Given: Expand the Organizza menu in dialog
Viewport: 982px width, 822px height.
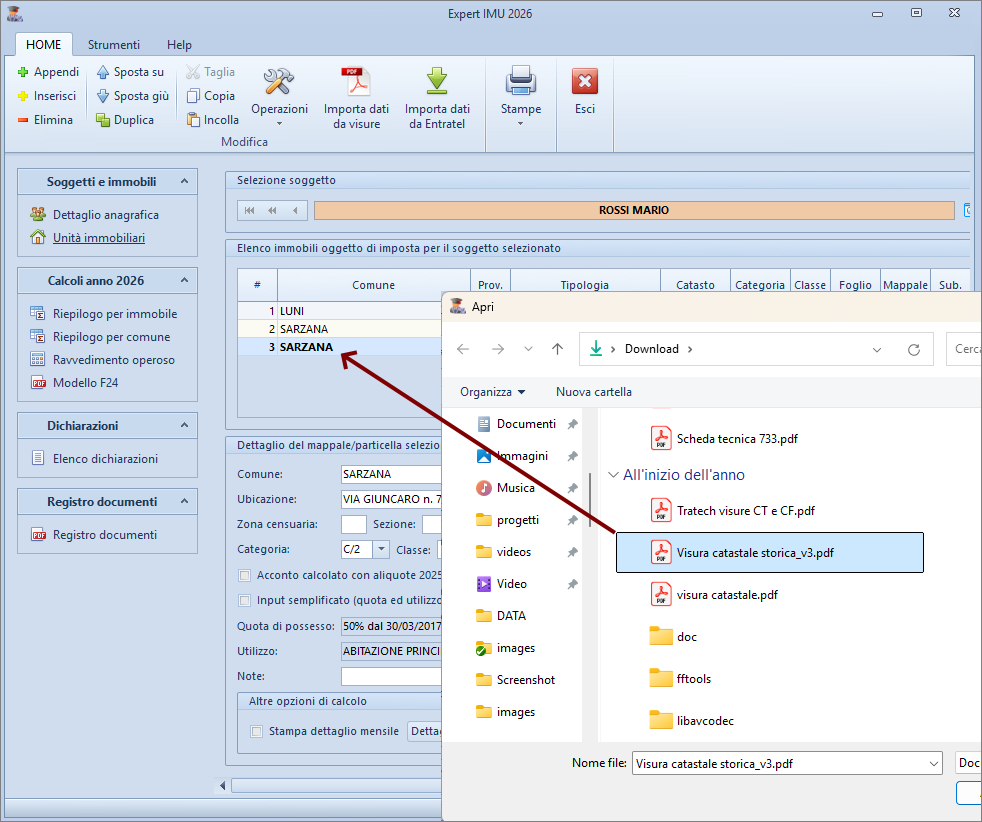Looking at the screenshot, I should pos(492,392).
